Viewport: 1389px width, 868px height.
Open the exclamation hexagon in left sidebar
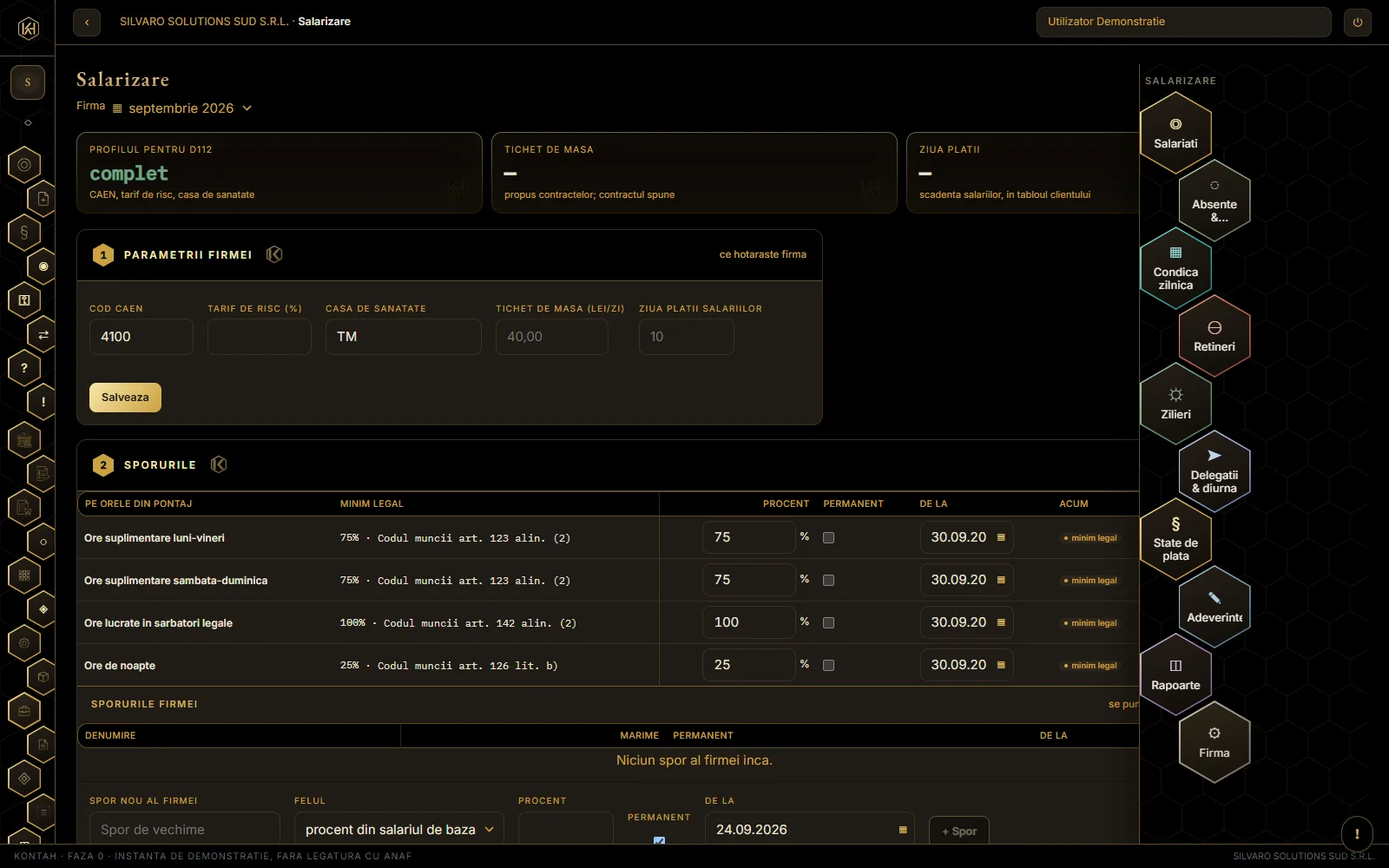point(43,402)
